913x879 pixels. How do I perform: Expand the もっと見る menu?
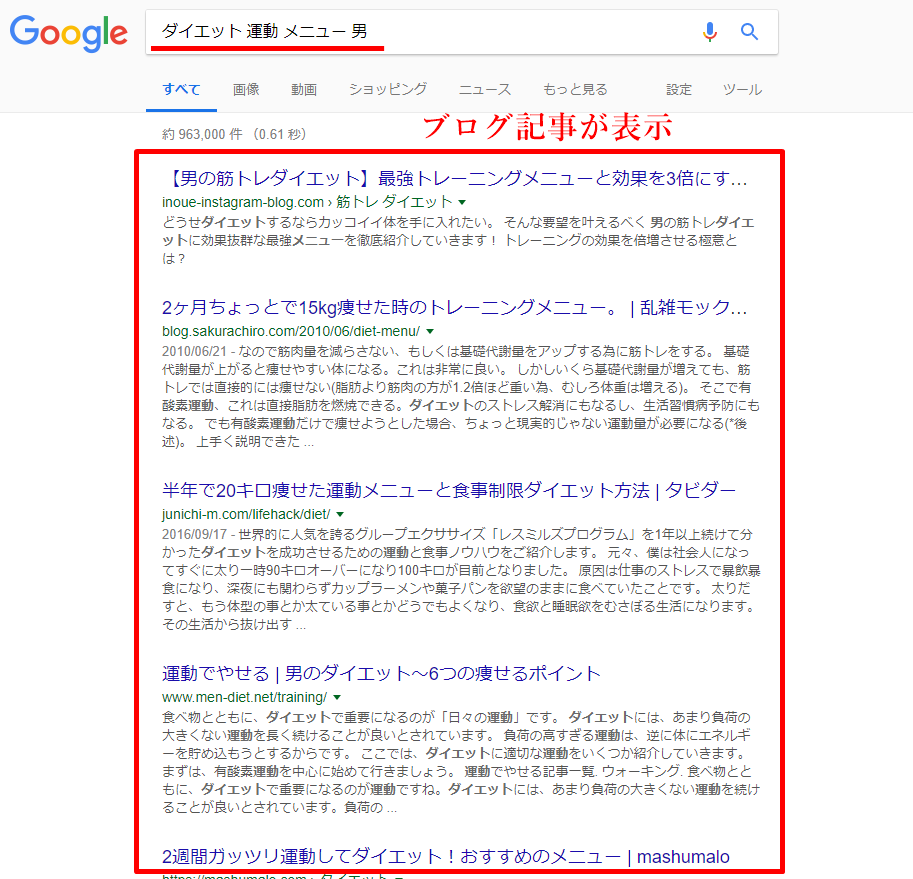coord(575,89)
